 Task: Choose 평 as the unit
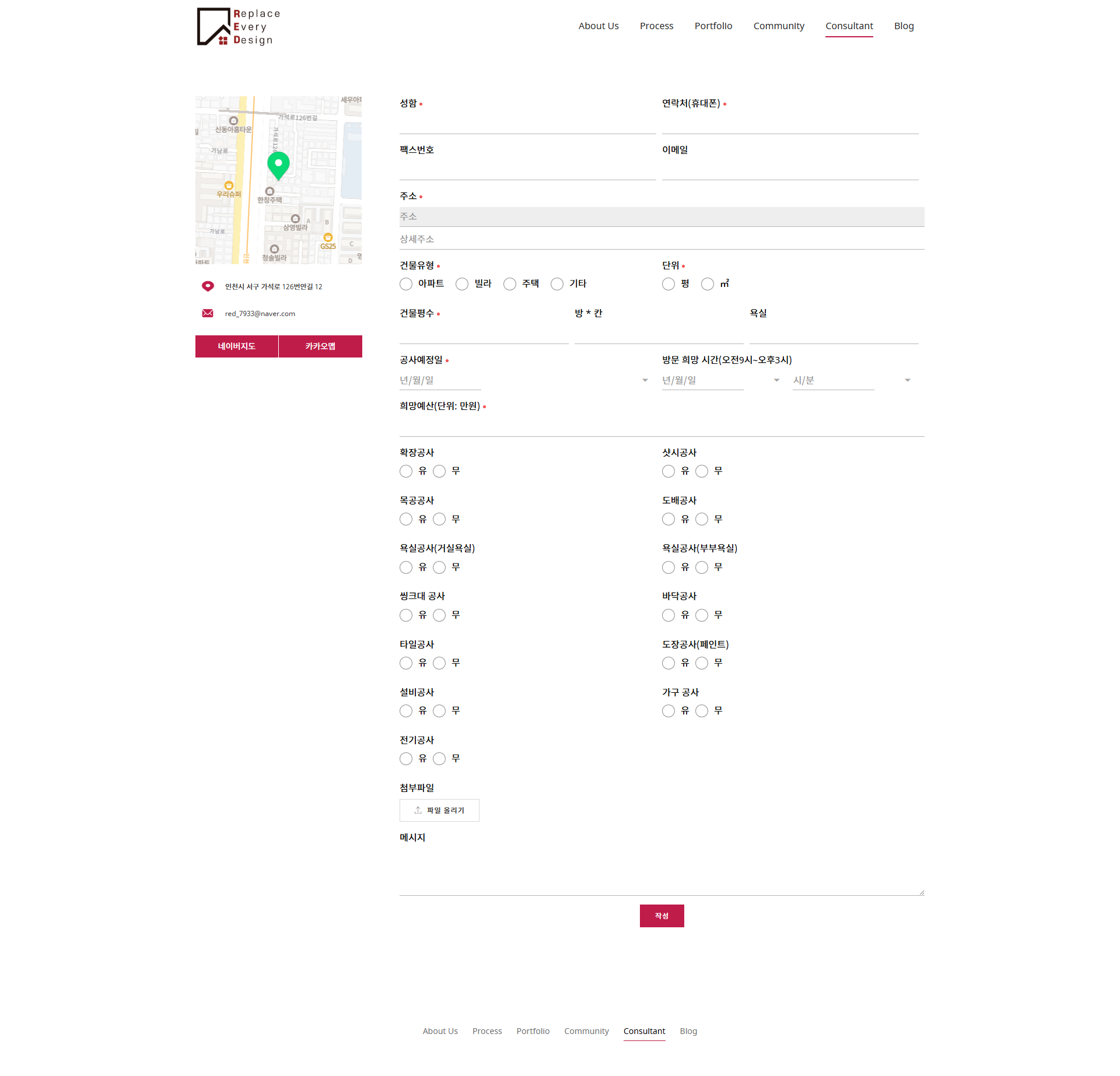coord(668,284)
